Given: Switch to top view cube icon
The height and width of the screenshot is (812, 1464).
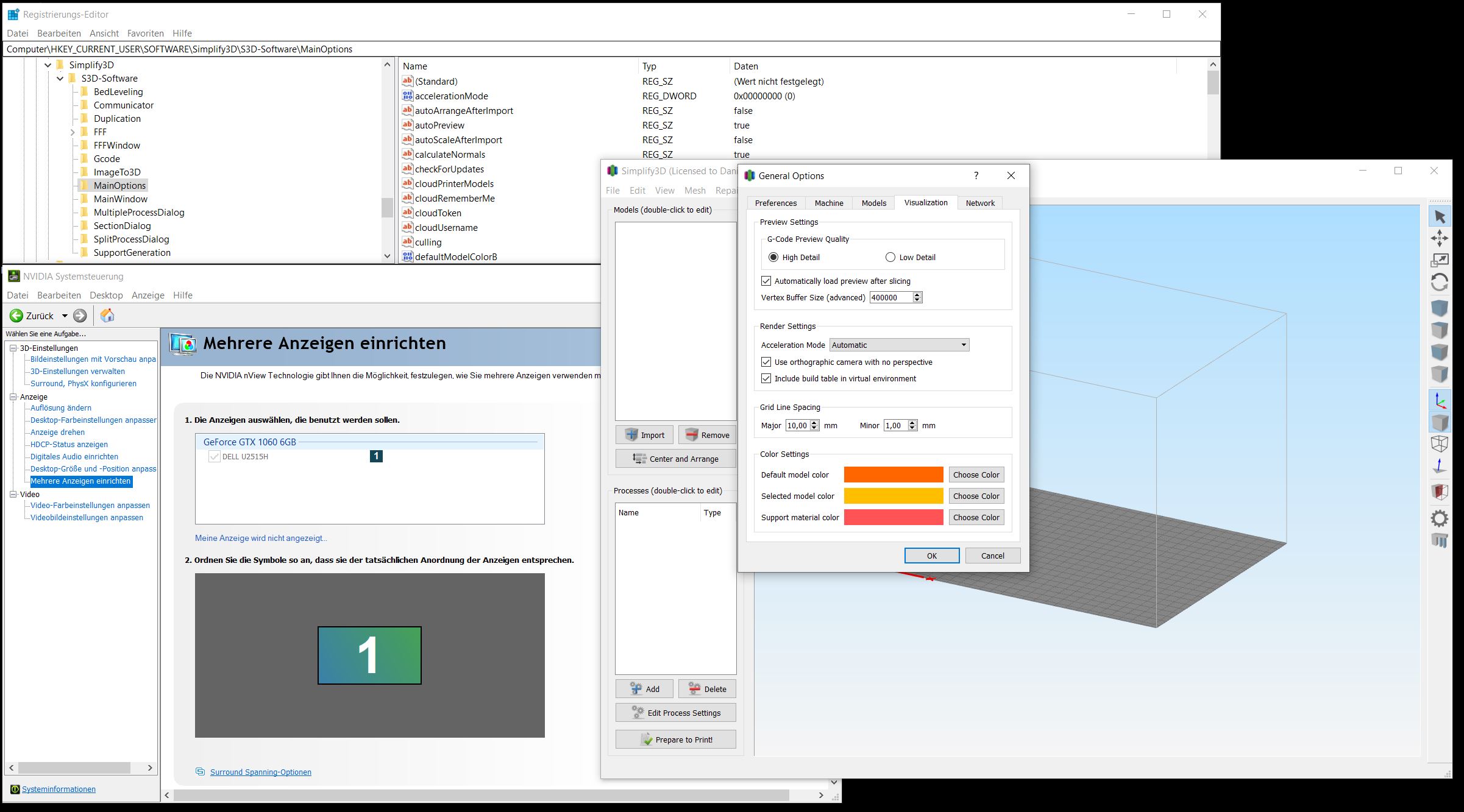Looking at the screenshot, I should pyautogui.click(x=1440, y=330).
